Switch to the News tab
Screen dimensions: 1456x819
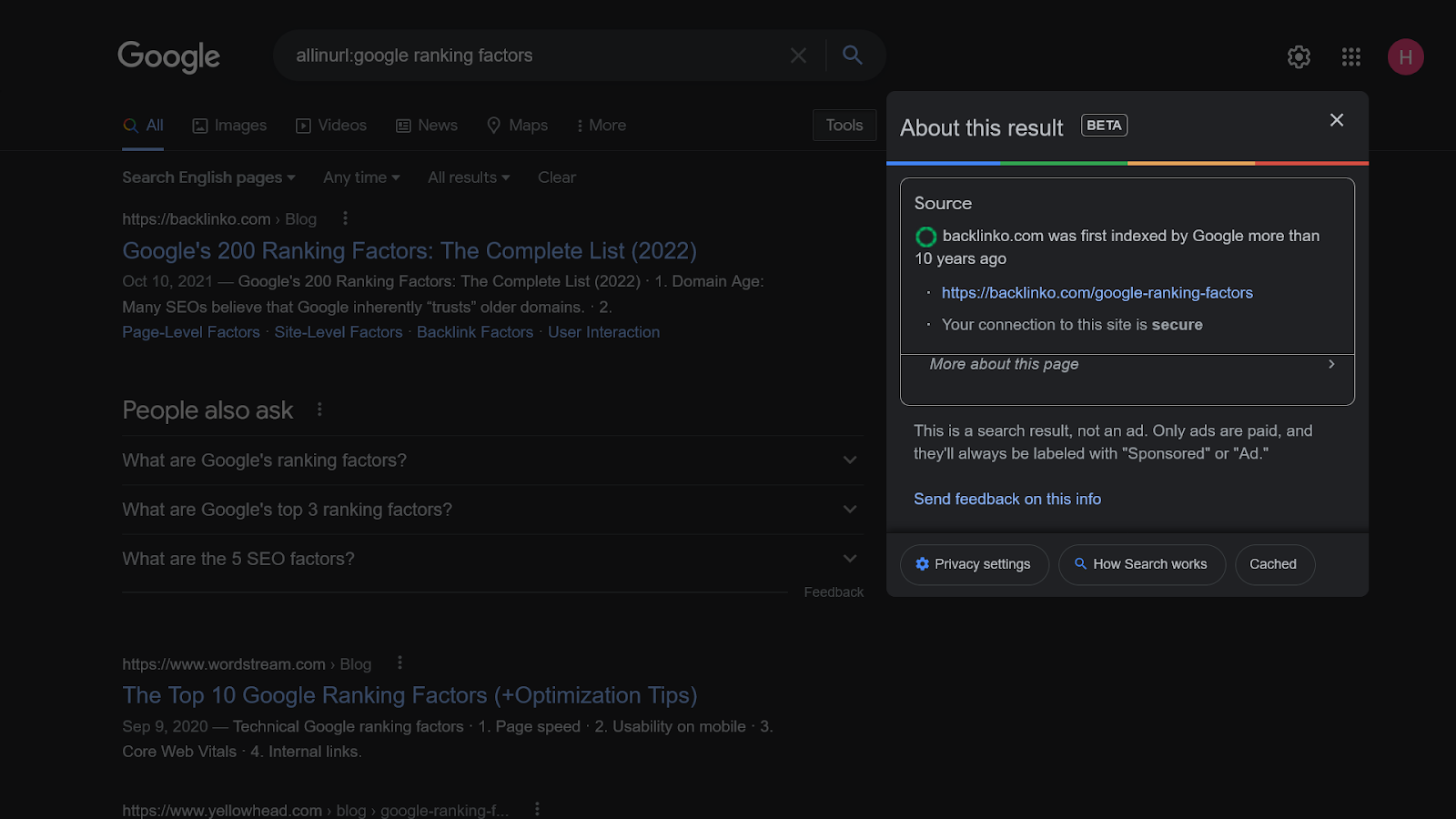[x=427, y=126]
